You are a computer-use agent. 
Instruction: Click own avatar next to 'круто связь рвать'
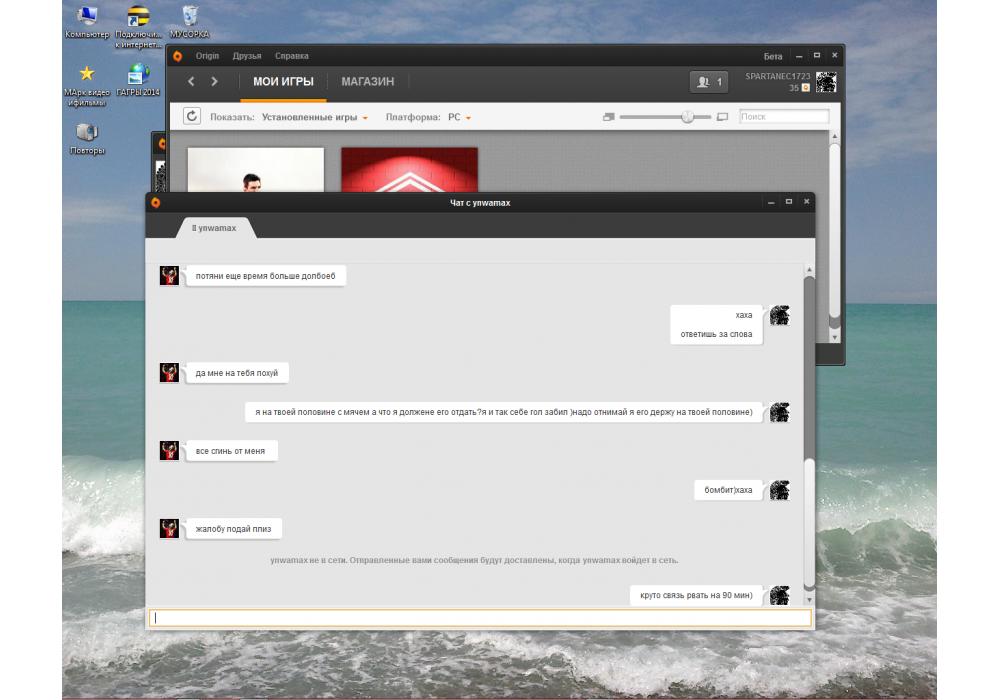[779, 595]
